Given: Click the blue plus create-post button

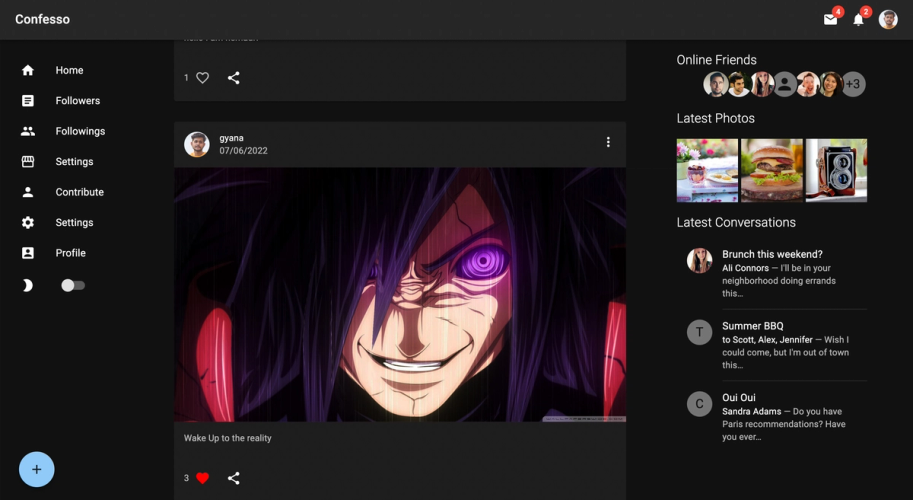Looking at the screenshot, I should coord(37,469).
